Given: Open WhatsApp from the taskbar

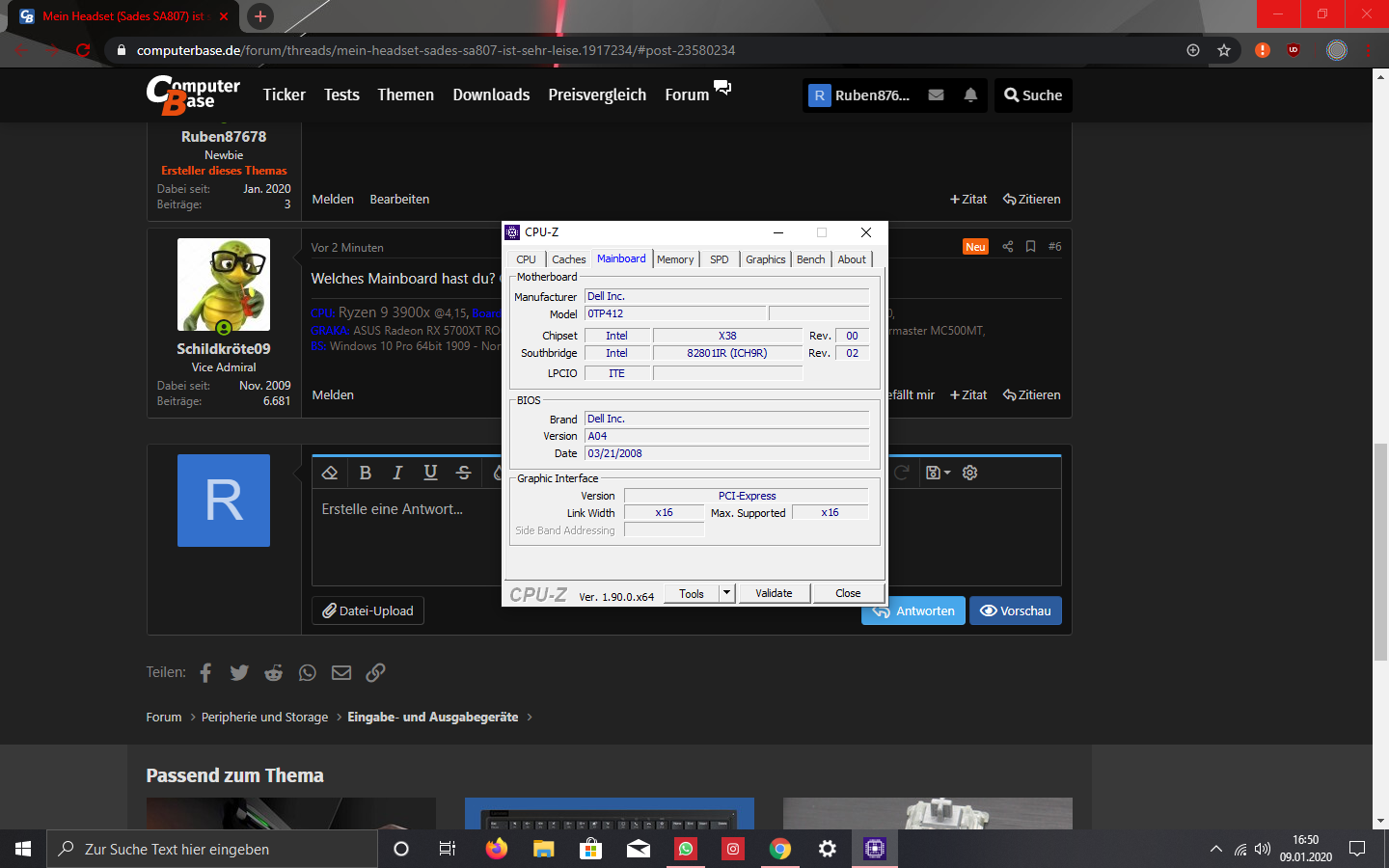Looking at the screenshot, I should (686, 849).
